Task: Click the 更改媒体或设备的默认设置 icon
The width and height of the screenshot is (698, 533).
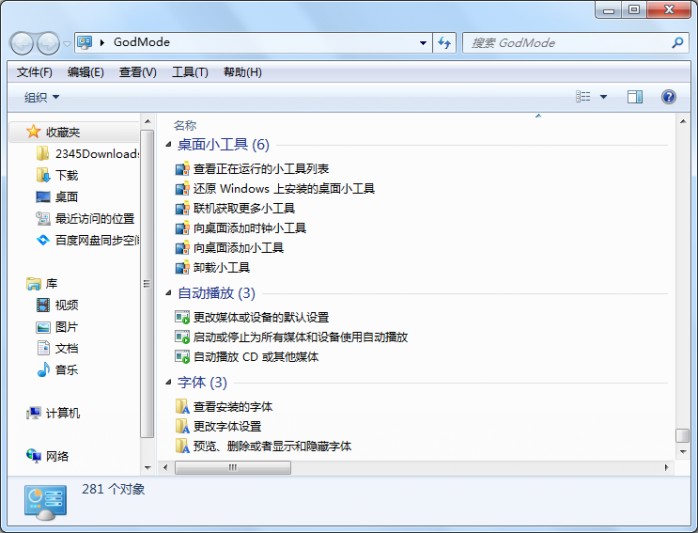Action: pos(182,317)
